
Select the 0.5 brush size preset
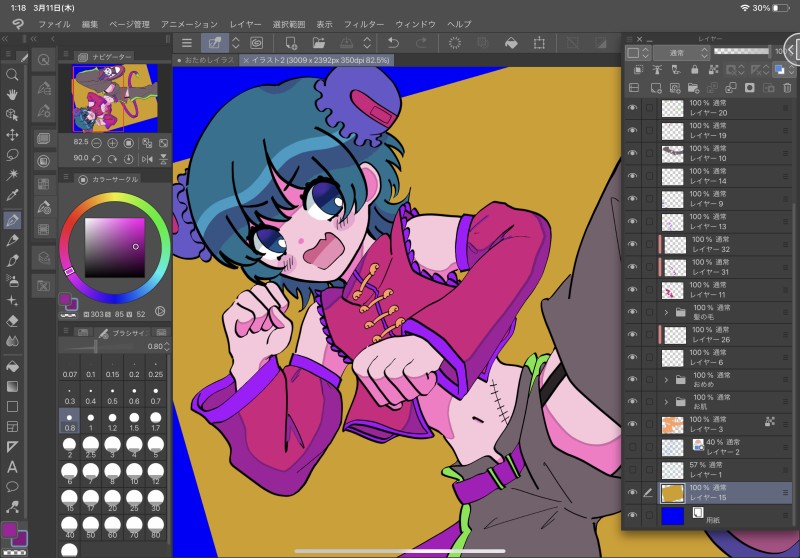112,396
